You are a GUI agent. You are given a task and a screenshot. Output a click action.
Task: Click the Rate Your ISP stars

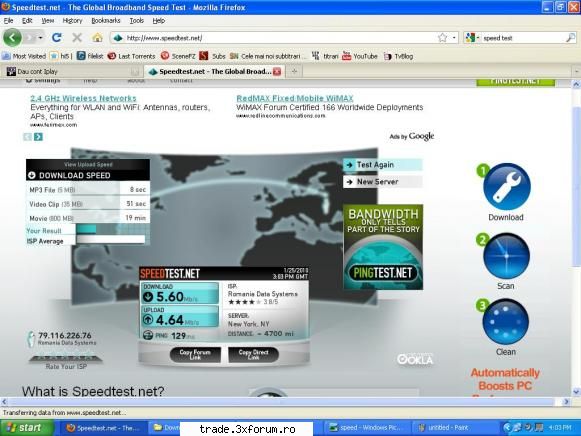pyautogui.click(x=66, y=359)
